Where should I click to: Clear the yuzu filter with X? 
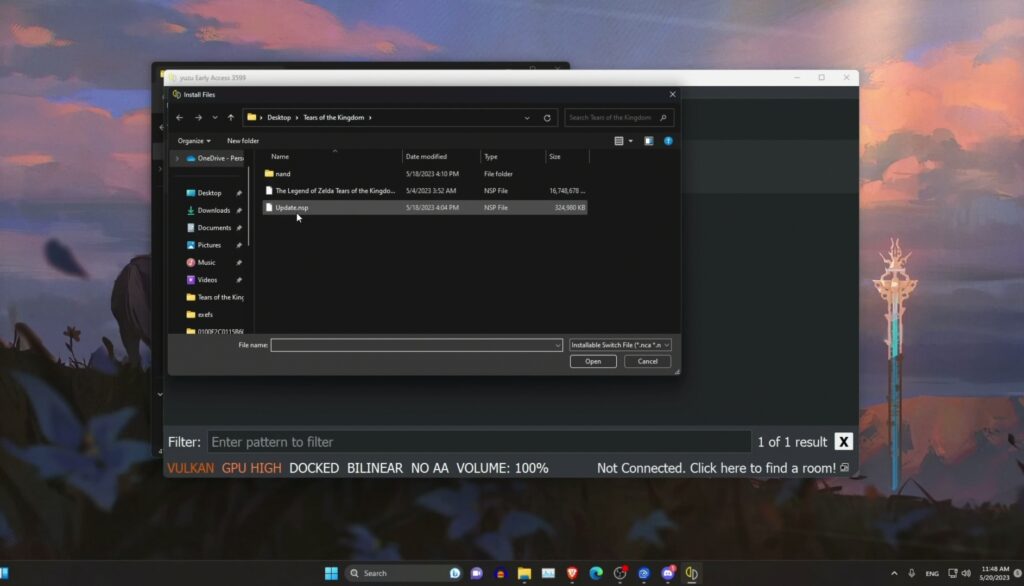pyautogui.click(x=844, y=442)
